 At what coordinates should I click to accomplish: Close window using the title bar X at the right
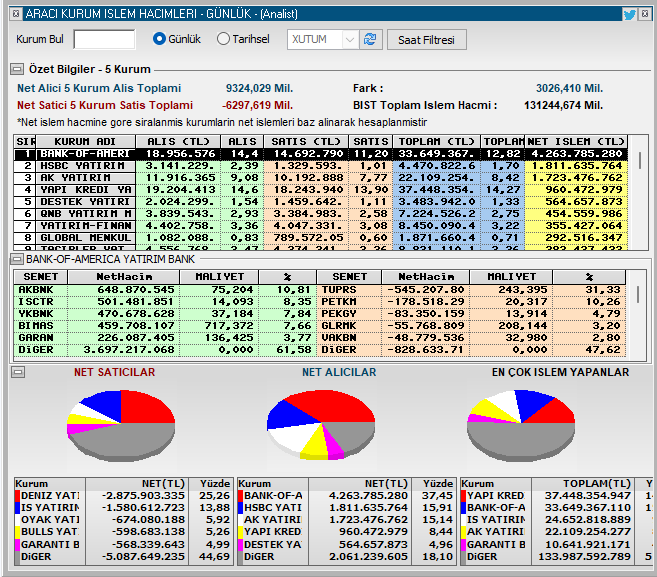click(x=645, y=14)
